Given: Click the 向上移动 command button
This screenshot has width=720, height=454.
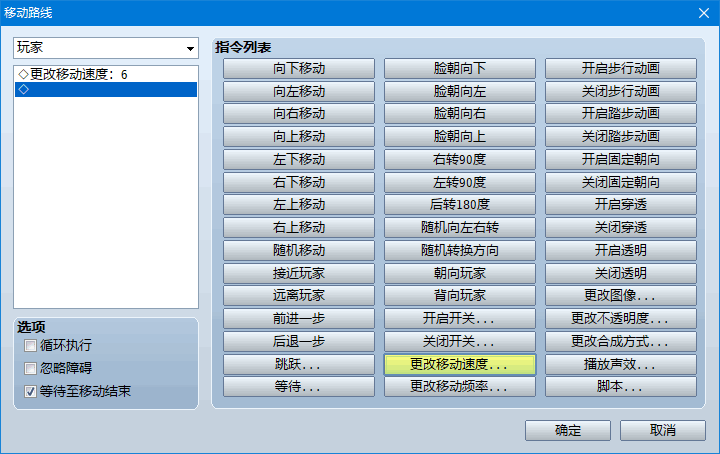Looking at the screenshot, I should (299, 137).
